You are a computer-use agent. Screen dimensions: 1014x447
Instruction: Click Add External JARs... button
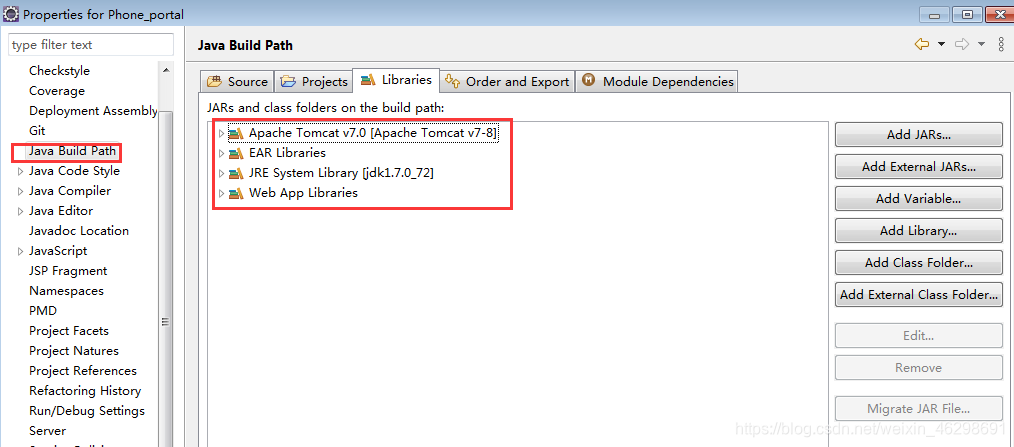coord(918,167)
